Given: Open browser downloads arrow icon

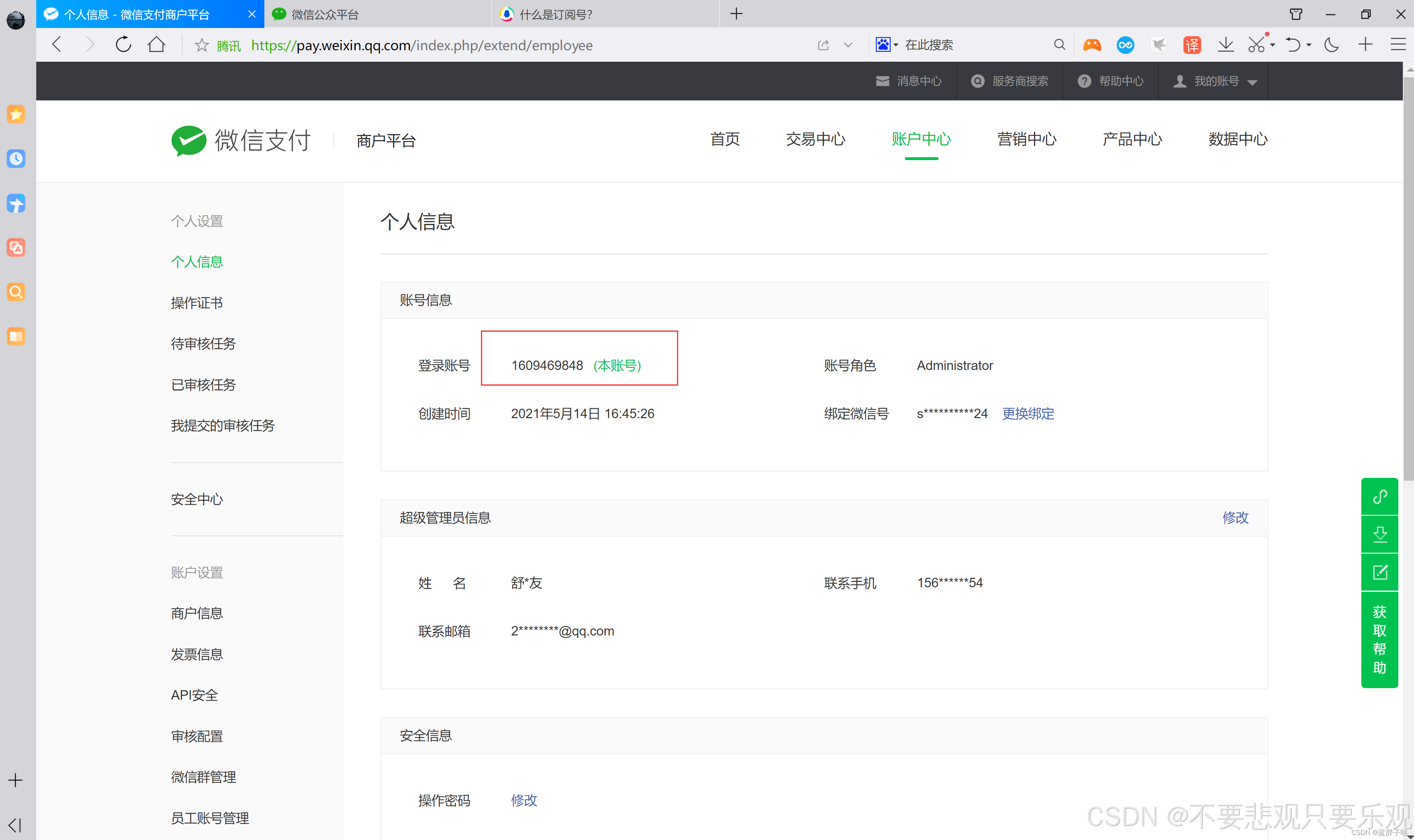Looking at the screenshot, I should pyautogui.click(x=1225, y=44).
